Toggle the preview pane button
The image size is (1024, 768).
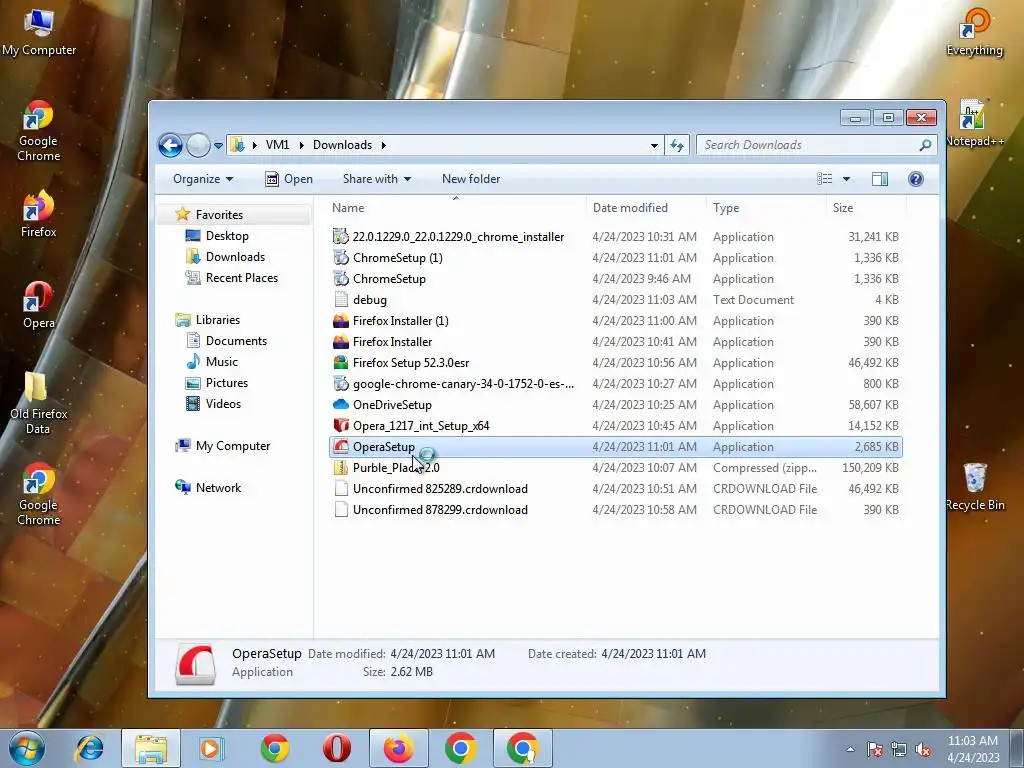point(880,179)
